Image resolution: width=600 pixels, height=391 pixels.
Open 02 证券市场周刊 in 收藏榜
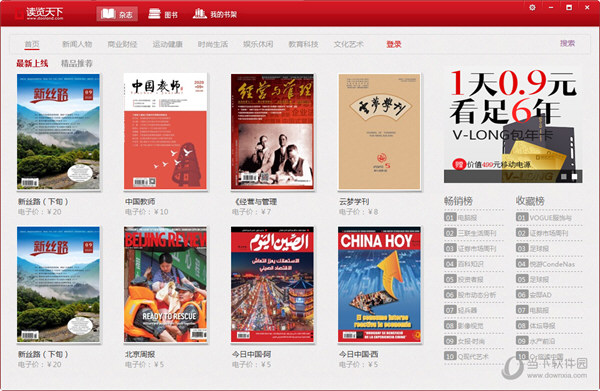point(542,233)
